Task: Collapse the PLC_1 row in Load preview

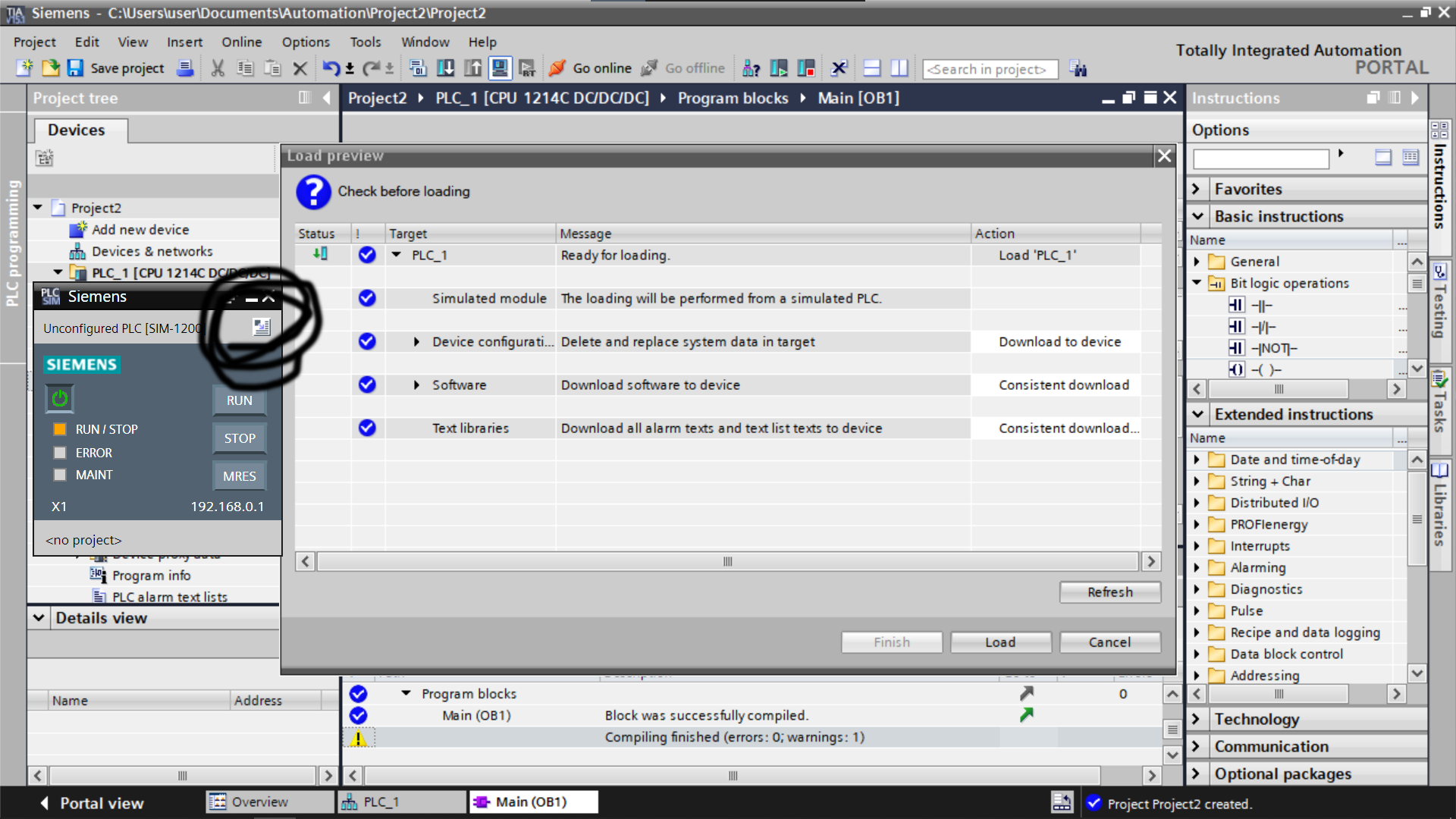Action: point(396,255)
